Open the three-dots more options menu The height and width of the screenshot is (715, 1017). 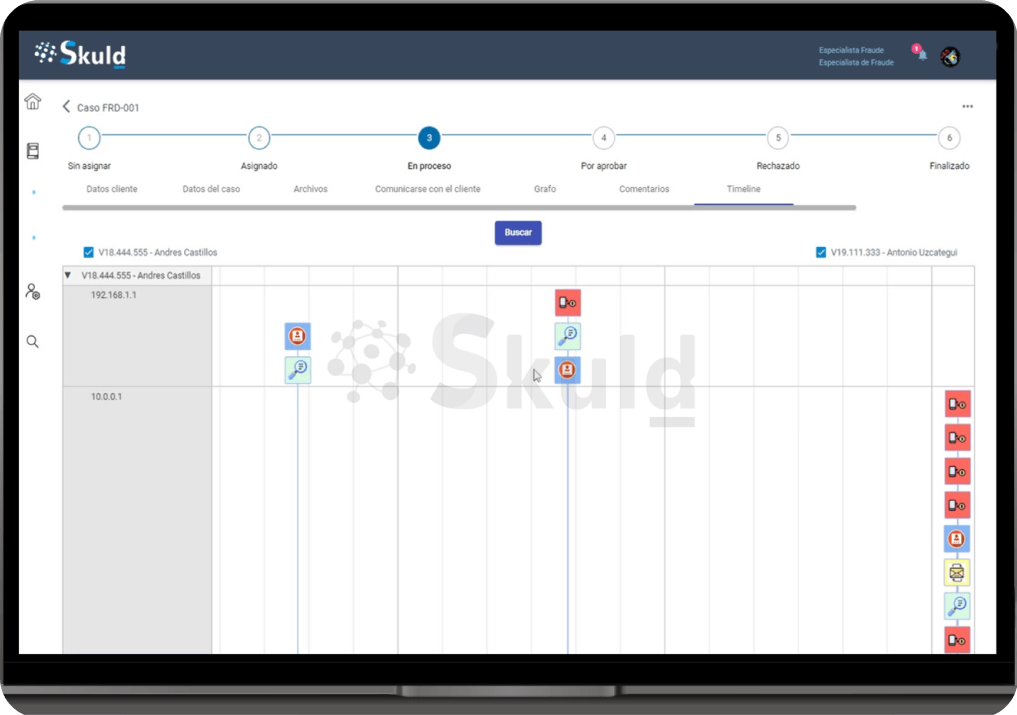coord(967,107)
